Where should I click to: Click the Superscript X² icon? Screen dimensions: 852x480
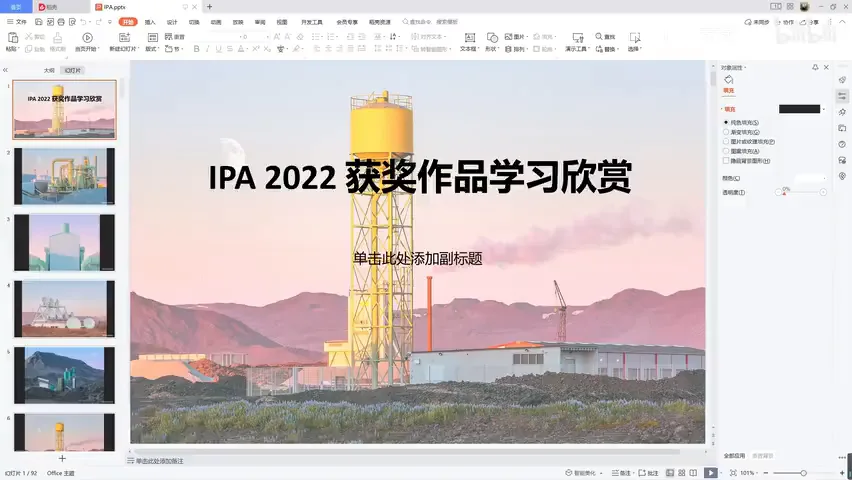tap(255, 49)
